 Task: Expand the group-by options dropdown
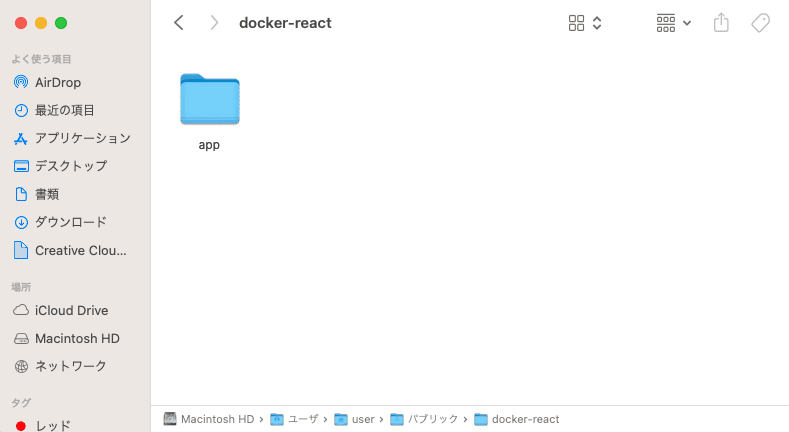click(673, 22)
